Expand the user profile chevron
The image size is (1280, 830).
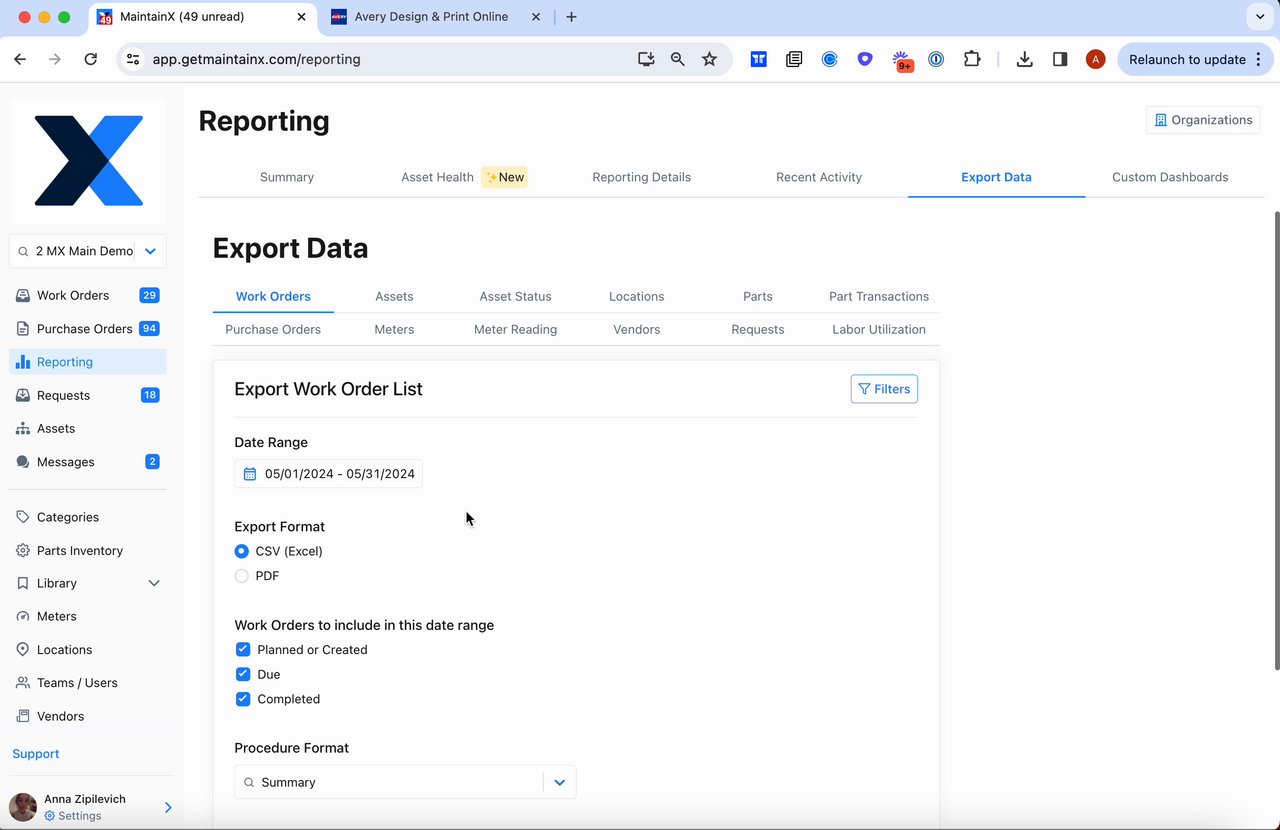[168, 807]
